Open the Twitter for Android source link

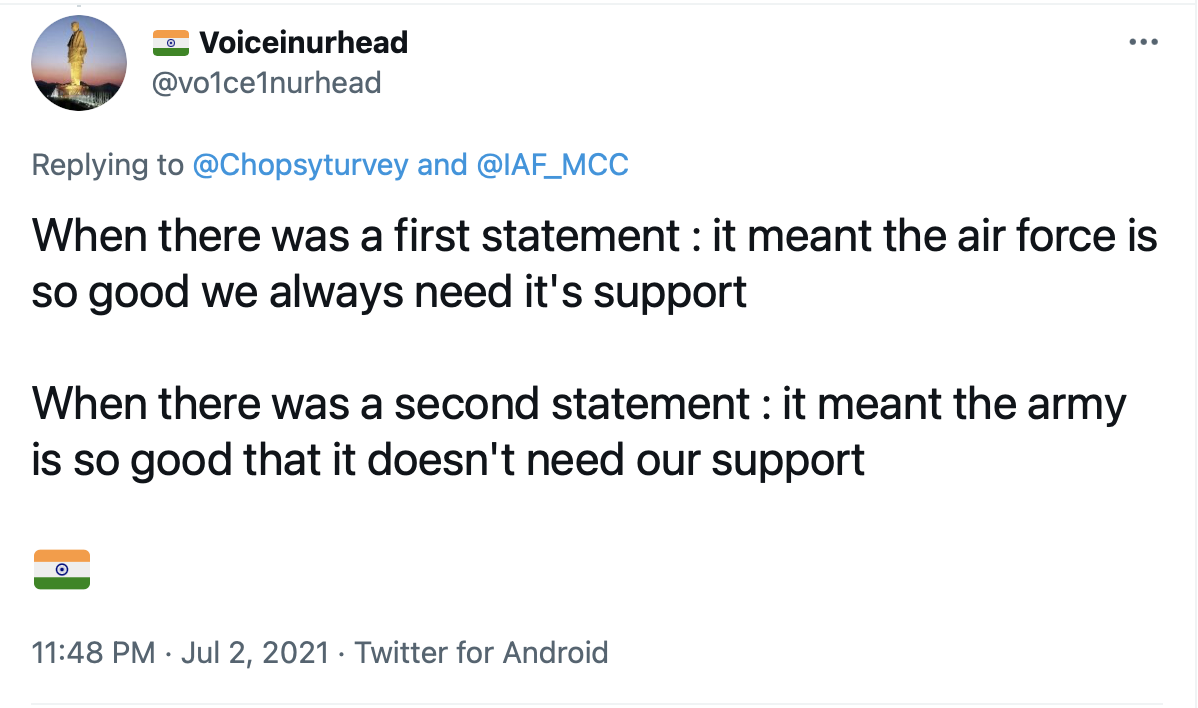pos(481,653)
